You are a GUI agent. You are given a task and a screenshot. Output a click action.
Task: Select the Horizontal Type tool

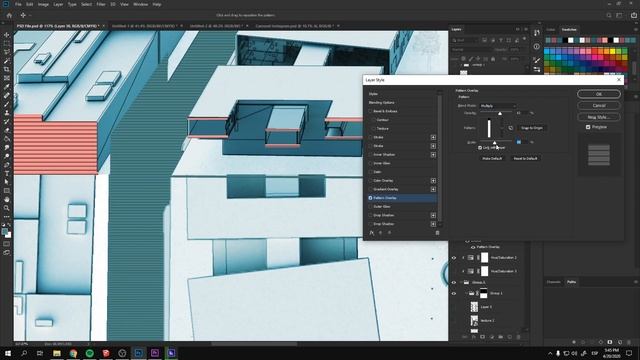(7, 173)
